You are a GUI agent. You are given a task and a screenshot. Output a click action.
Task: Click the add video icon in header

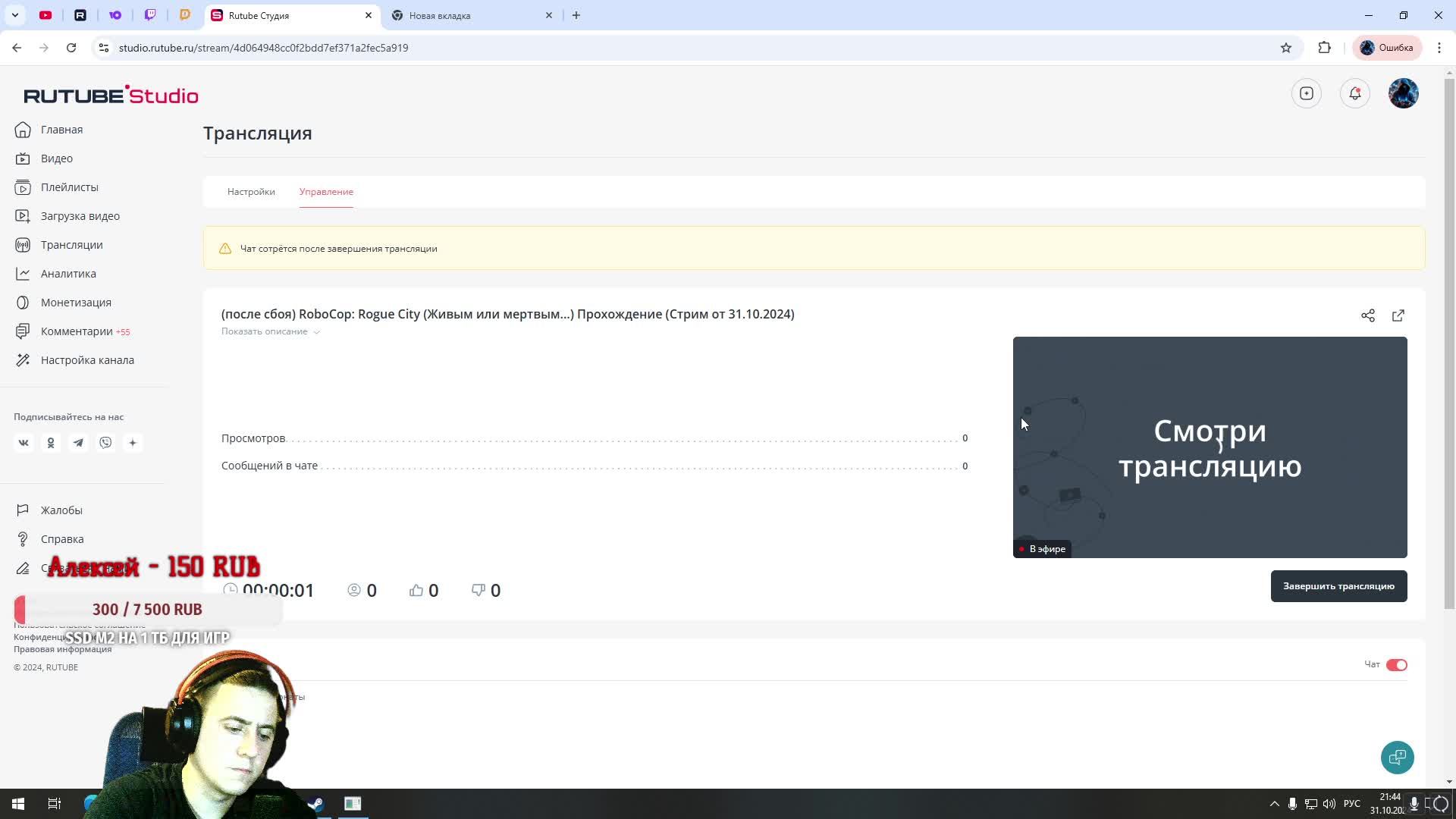point(1307,93)
